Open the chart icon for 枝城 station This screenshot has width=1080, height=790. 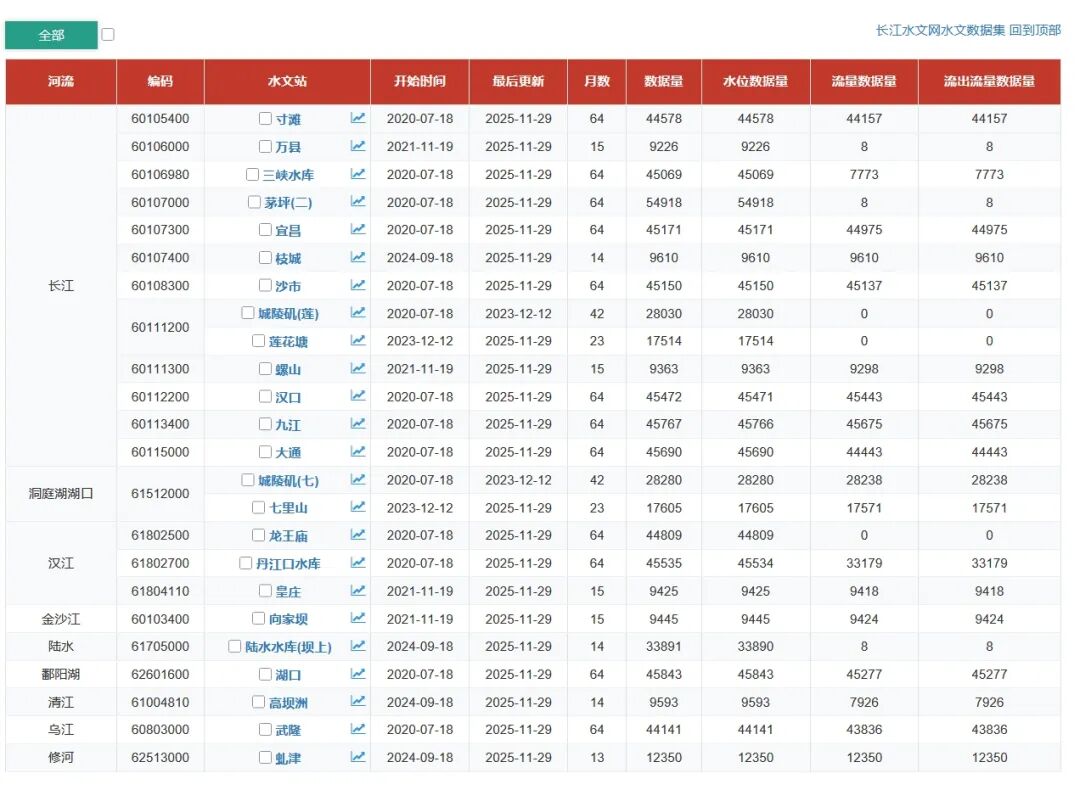pyautogui.click(x=357, y=257)
